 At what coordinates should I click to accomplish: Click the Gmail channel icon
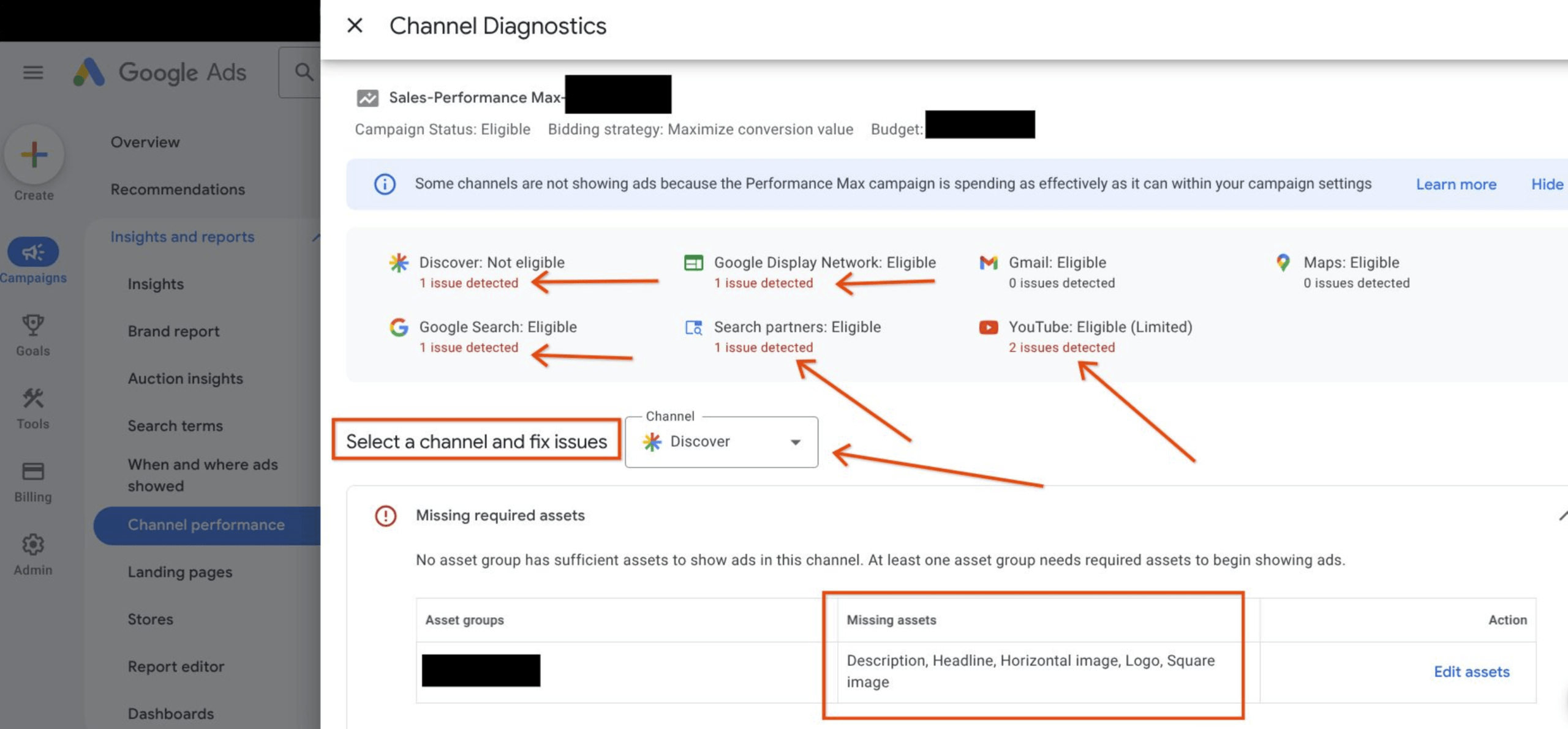click(989, 263)
